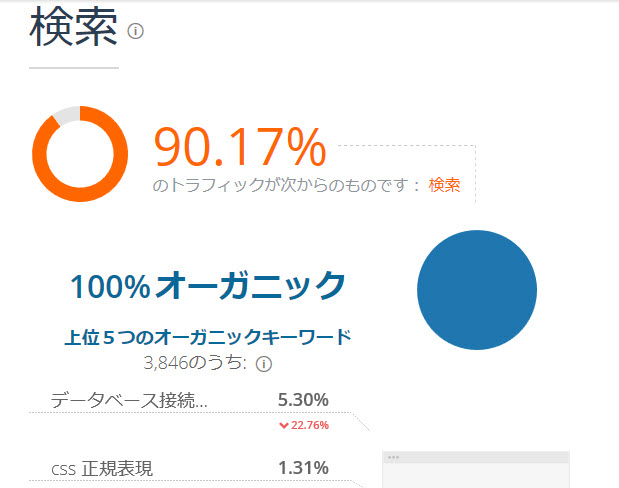Click the orange donut traffic chart

[x=80, y=154]
